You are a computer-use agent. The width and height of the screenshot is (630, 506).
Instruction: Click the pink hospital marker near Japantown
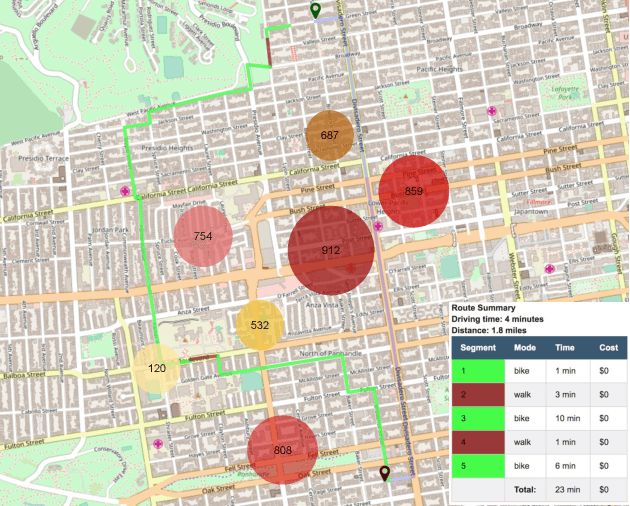(x=550, y=269)
